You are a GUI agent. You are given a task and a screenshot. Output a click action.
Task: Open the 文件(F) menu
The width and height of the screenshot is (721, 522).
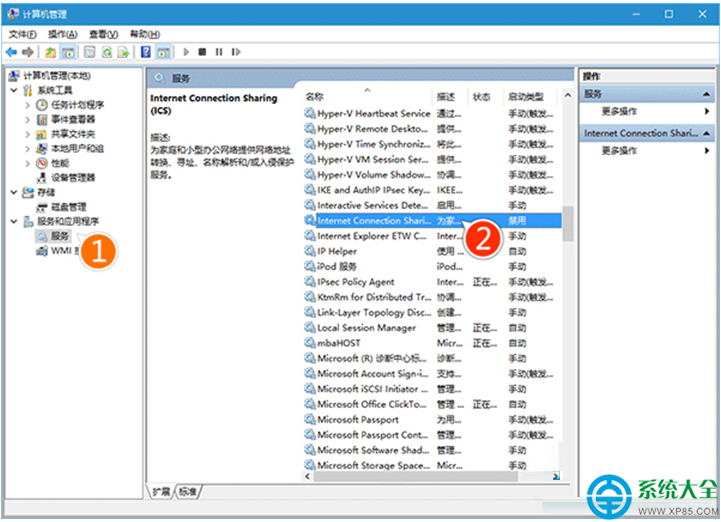tap(23, 34)
